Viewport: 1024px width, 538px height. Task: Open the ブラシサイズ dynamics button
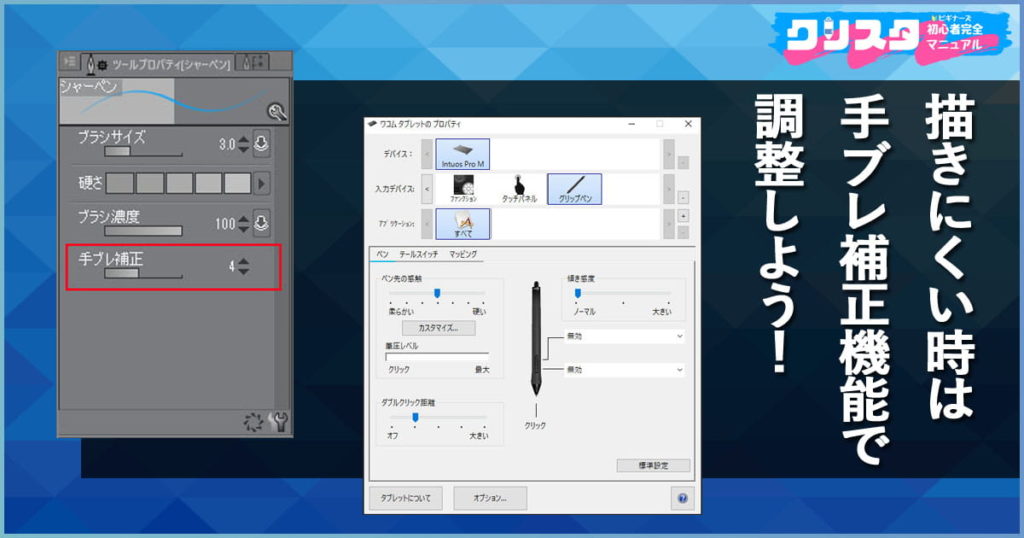click(261, 144)
